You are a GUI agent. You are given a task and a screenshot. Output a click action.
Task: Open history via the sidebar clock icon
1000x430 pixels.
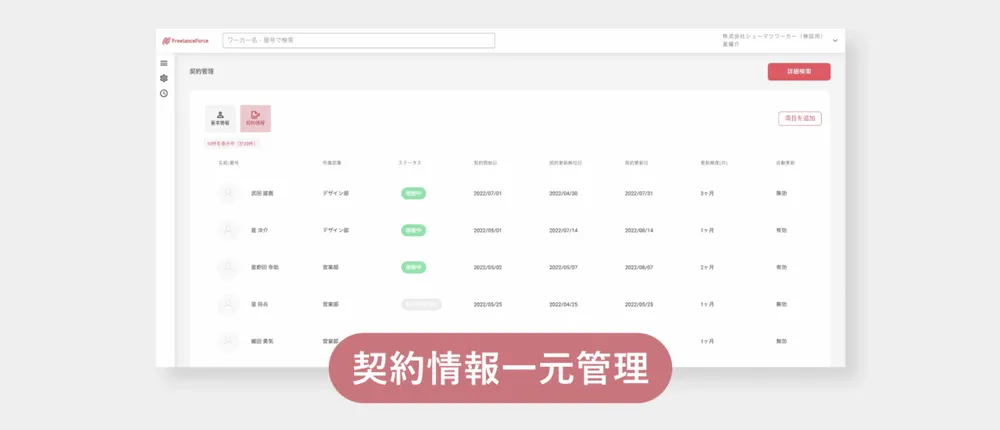[164, 93]
